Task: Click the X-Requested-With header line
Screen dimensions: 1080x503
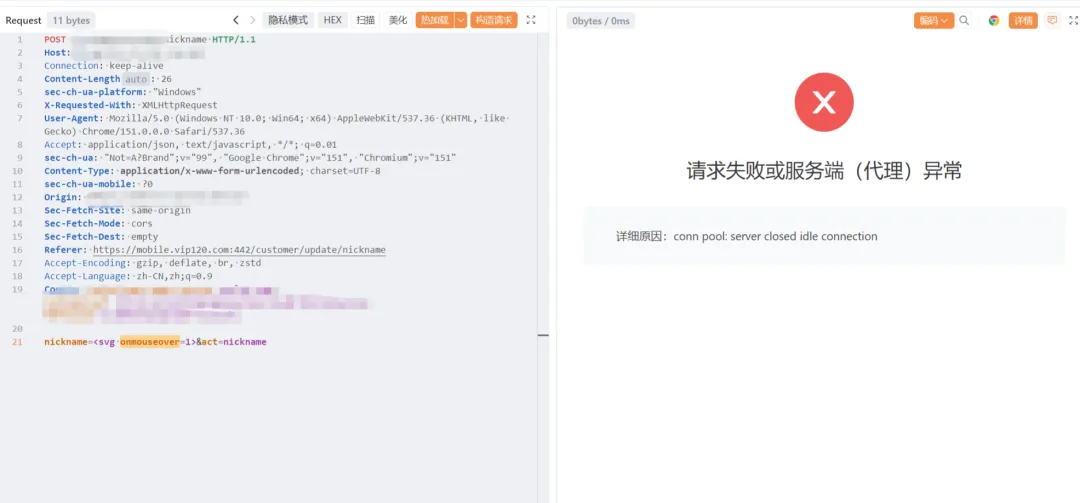Action: pos(131,105)
